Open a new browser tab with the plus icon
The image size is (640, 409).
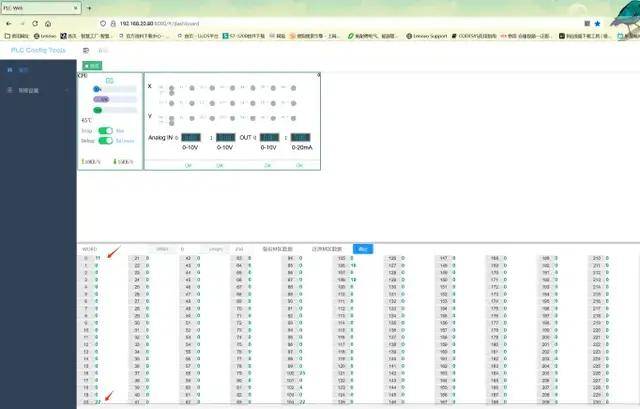(89, 7)
